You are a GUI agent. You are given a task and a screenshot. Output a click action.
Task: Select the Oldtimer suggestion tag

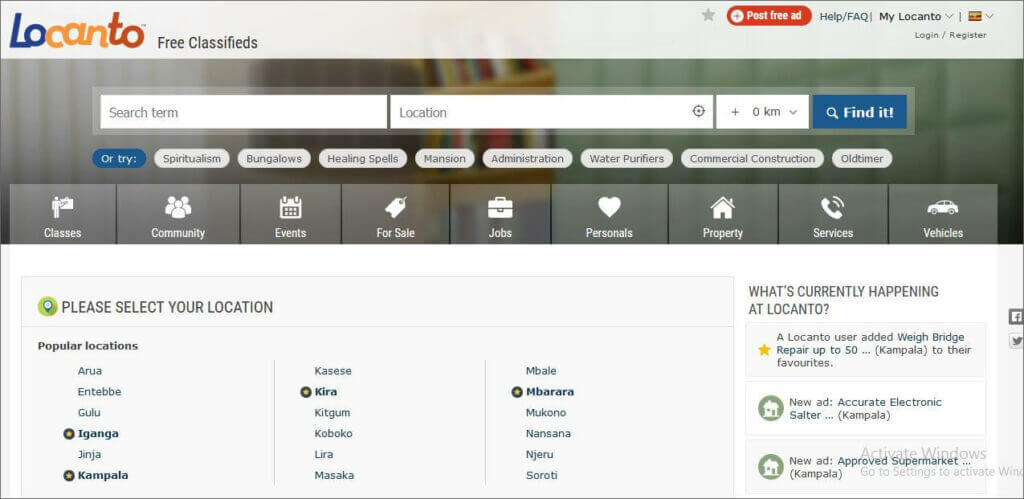(862, 159)
